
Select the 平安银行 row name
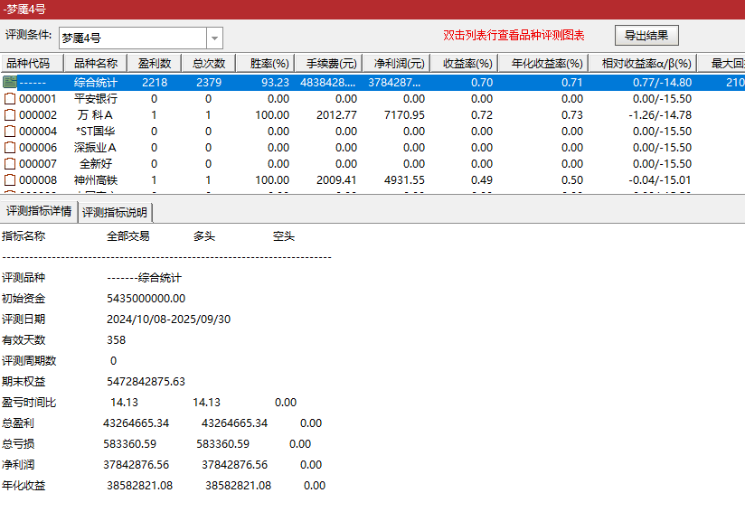point(96,99)
